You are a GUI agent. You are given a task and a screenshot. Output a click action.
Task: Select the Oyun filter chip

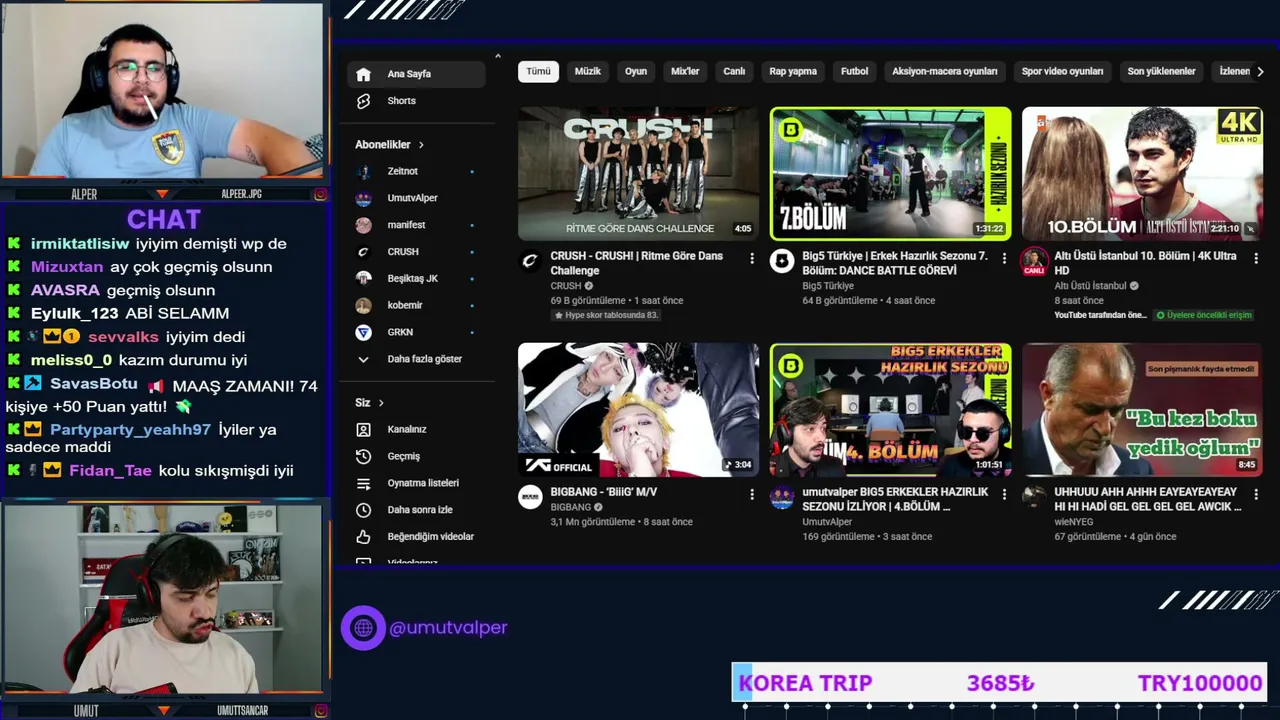click(636, 72)
